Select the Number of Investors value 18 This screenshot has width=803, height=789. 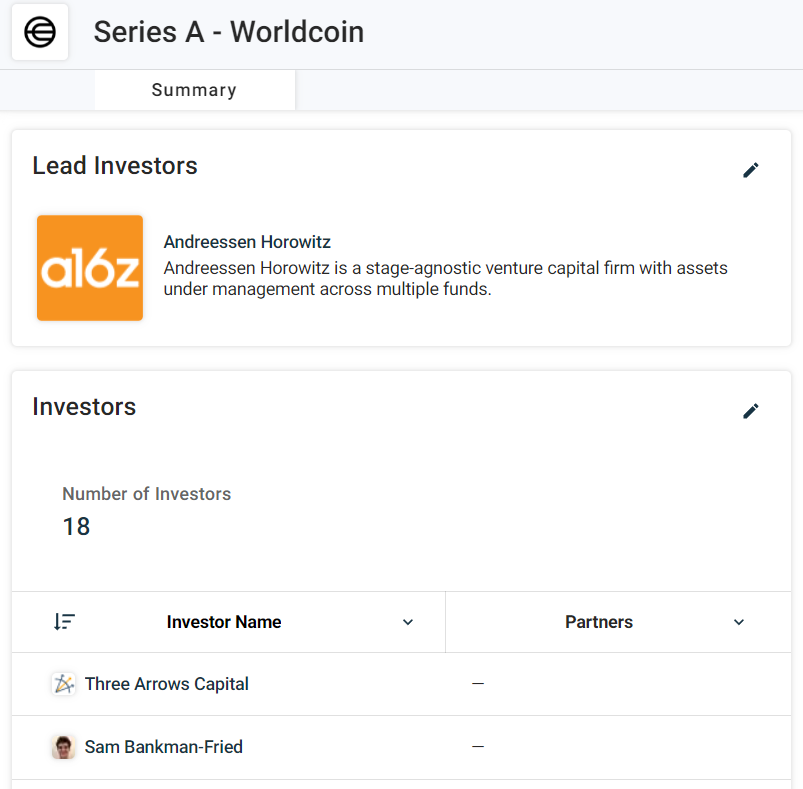tap(76, 526)
